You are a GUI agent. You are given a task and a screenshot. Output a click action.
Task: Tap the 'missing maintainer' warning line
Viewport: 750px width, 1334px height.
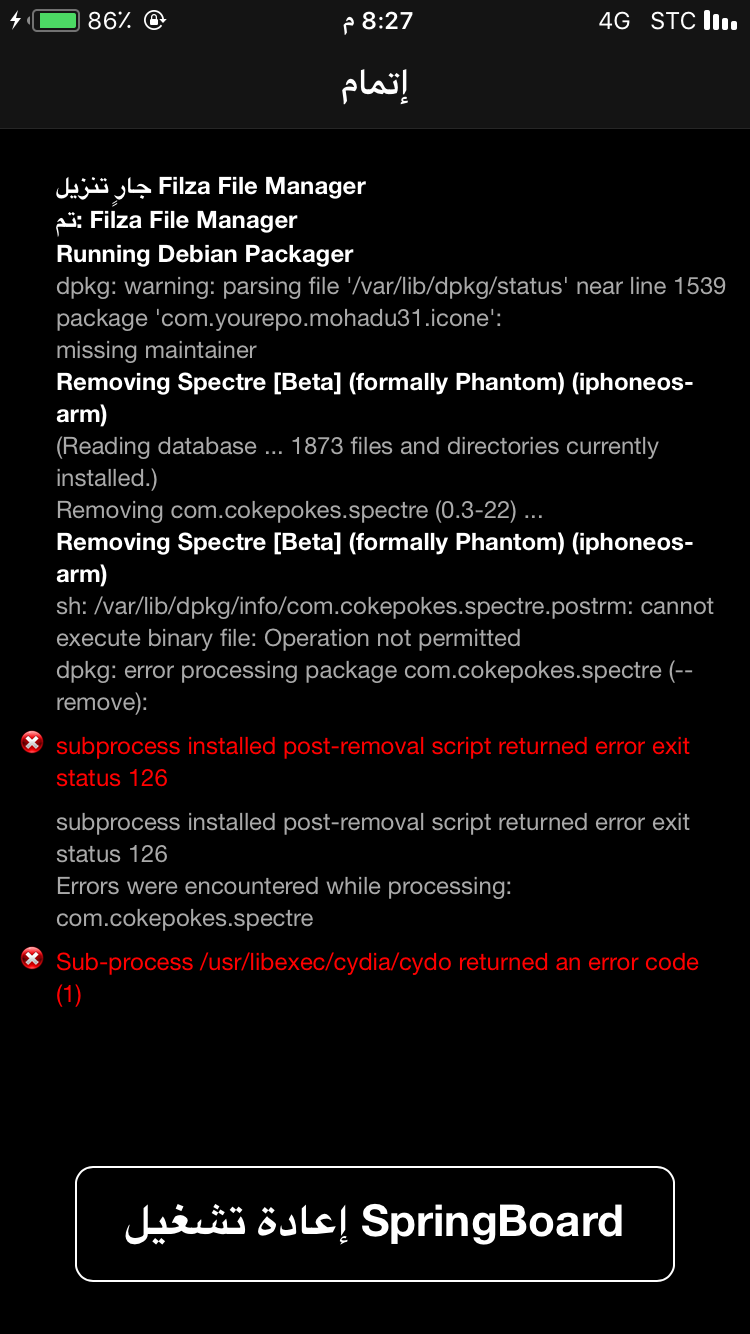156,350
